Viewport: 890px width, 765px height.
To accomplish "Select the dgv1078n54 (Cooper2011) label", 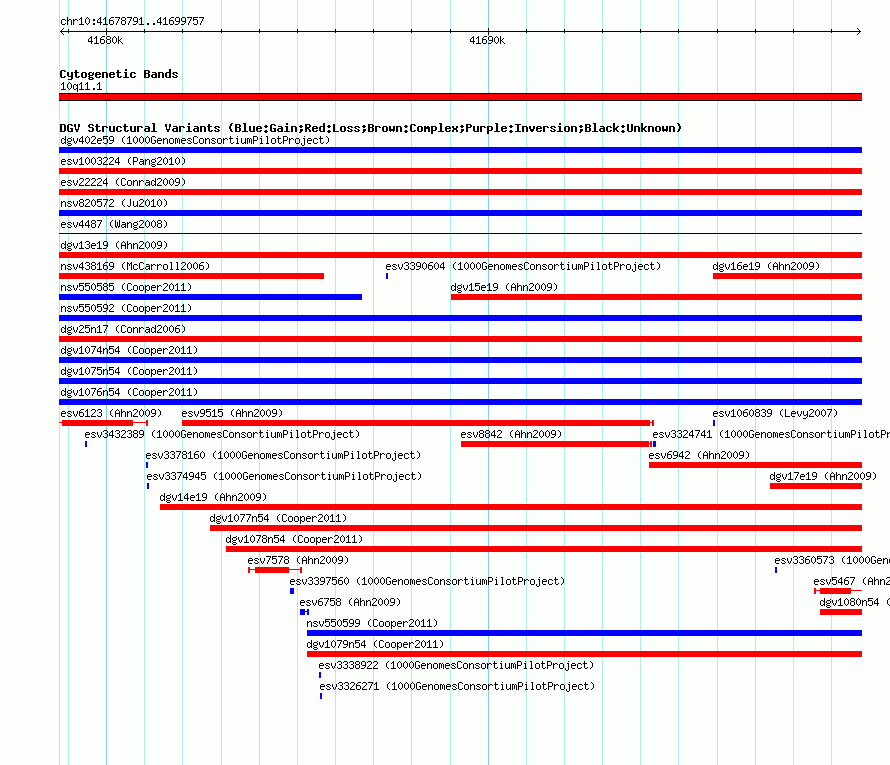I will point(294,539).
